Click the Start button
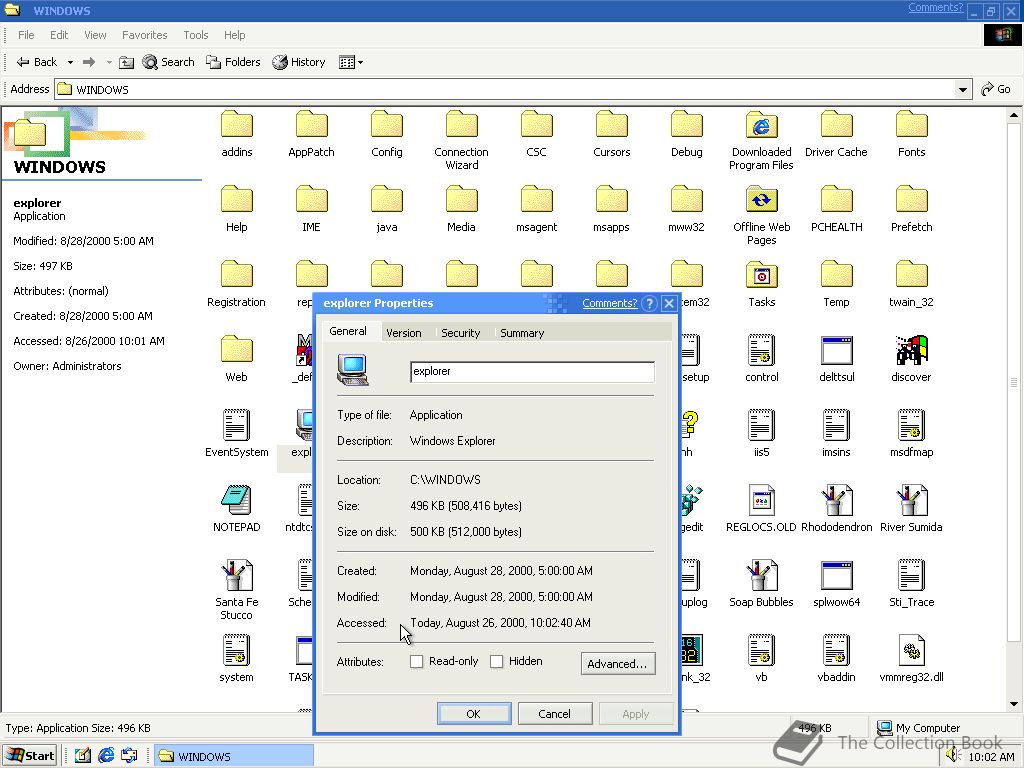Screen dimensions: 1024x768 [x=30, y=756]
